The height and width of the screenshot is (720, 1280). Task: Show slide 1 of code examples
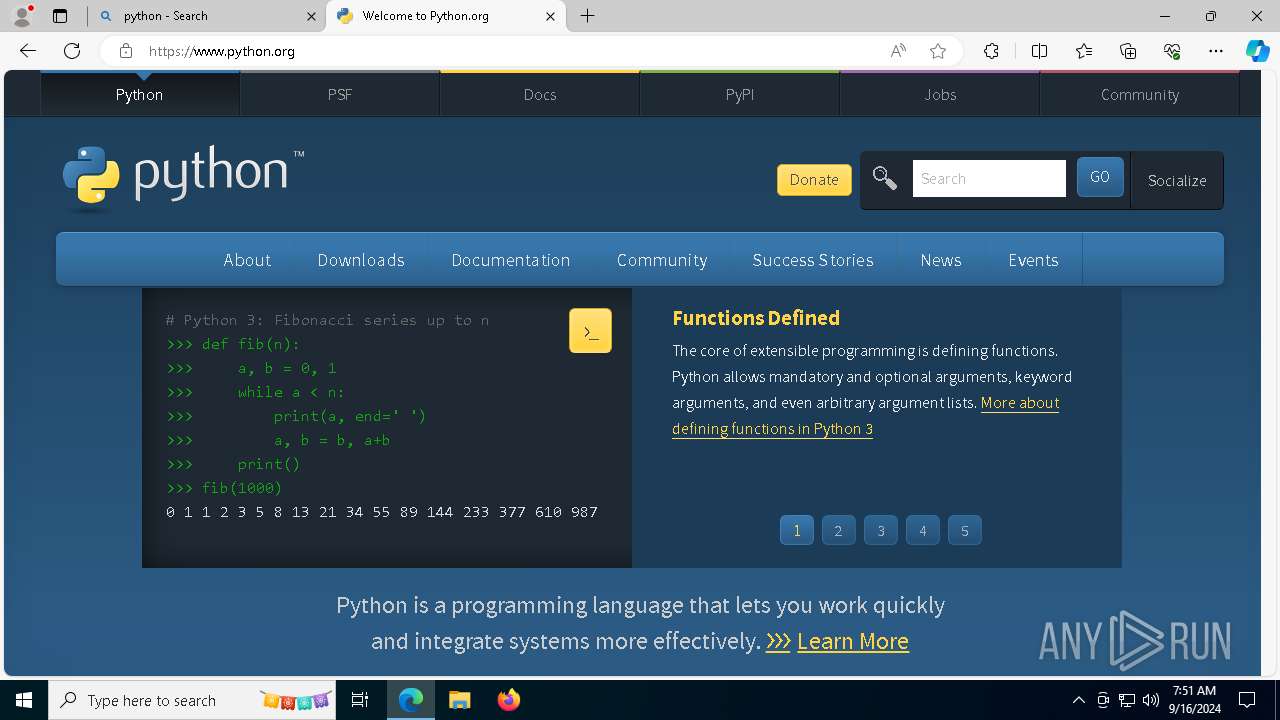pos(797,530)
